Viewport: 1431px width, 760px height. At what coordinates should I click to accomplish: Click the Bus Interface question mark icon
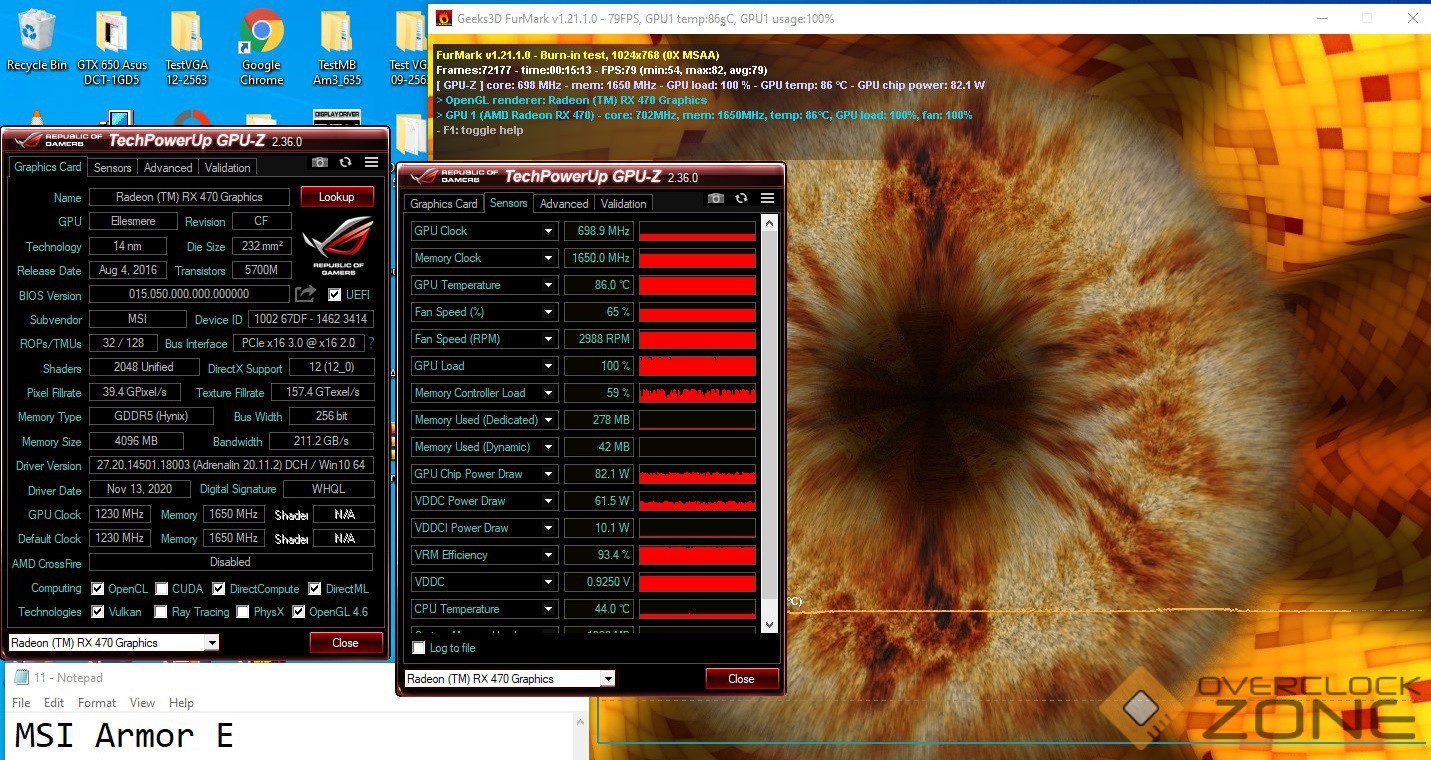coord(372,343)
